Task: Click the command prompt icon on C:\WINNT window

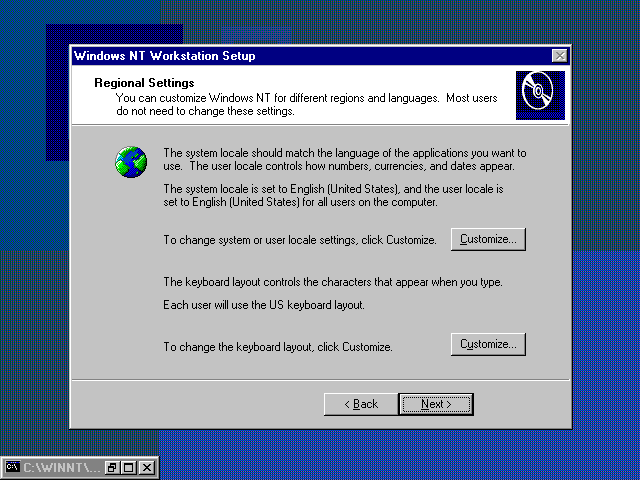Action: (12, 467)
